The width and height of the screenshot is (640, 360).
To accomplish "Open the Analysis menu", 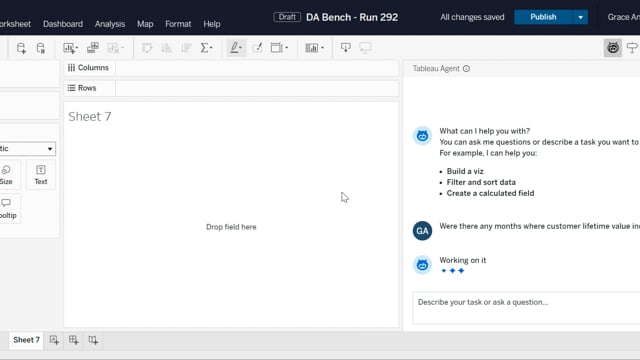I will 110,24.
